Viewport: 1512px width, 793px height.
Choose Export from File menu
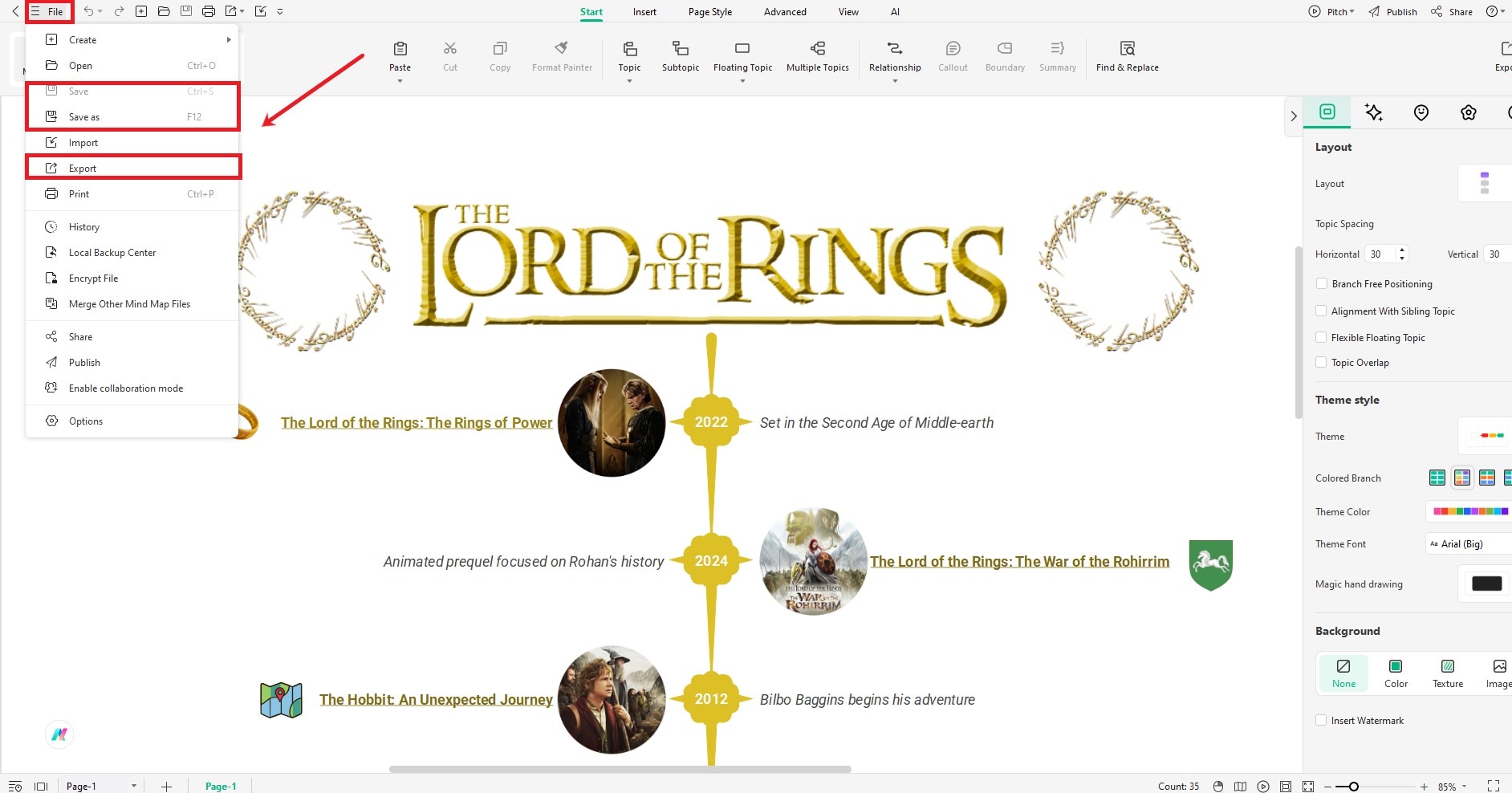coord(132,168)
